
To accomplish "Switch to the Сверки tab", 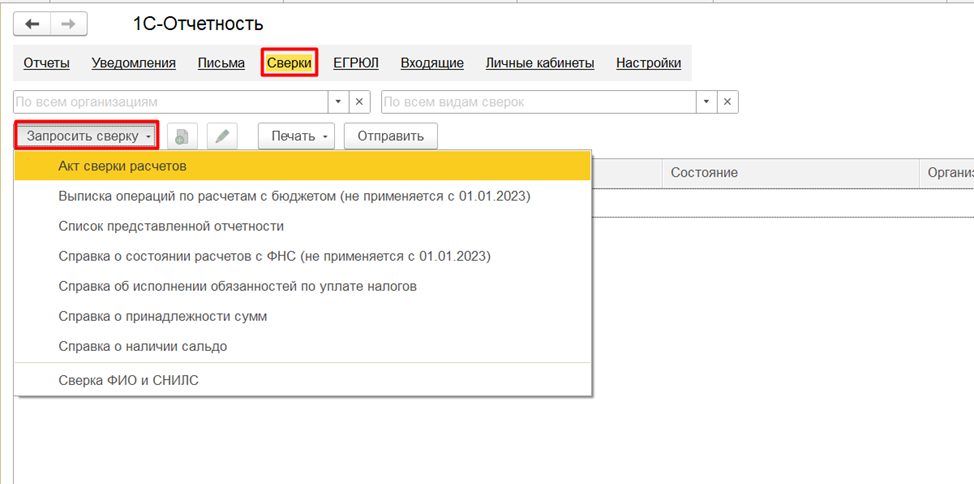I will (x=289, y=63).
